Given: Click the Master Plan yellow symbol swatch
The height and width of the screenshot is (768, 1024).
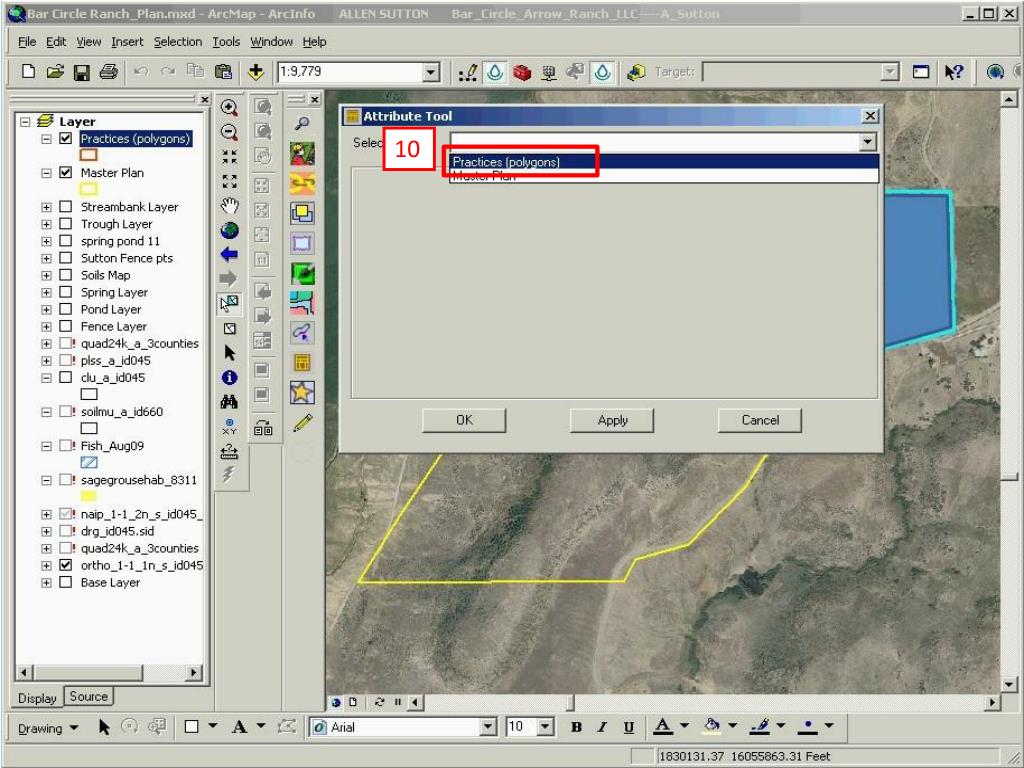Looking at the screenshot, I should (88, 189).
